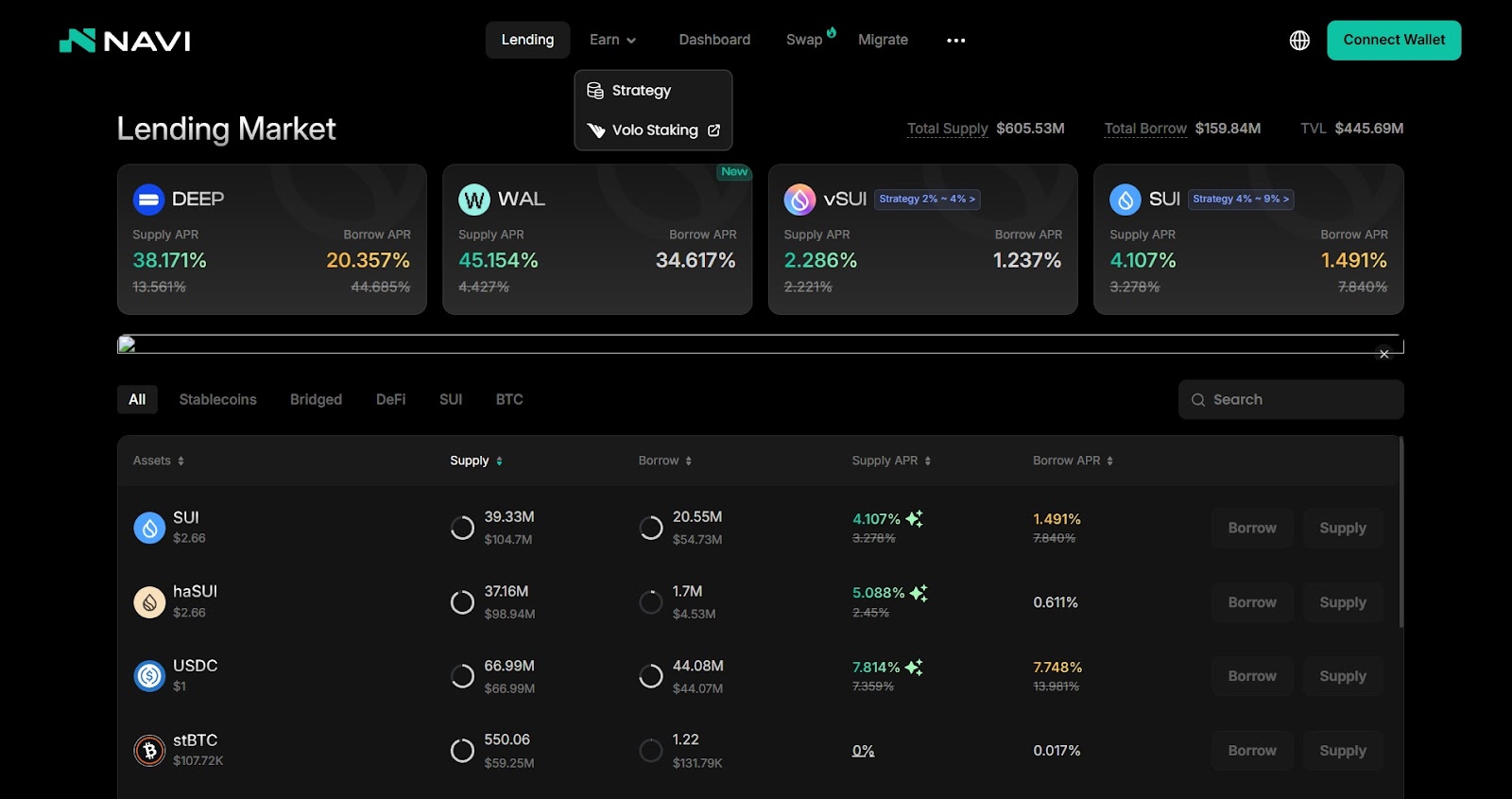Go to Dashboard page
This screenshot has width=1512, height=799.
click(x=714, y=40)
